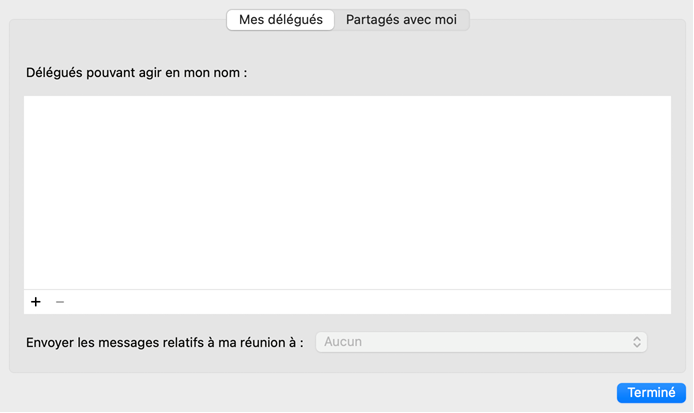
Task: Click inside the empty delegates list
Action: 347,192
